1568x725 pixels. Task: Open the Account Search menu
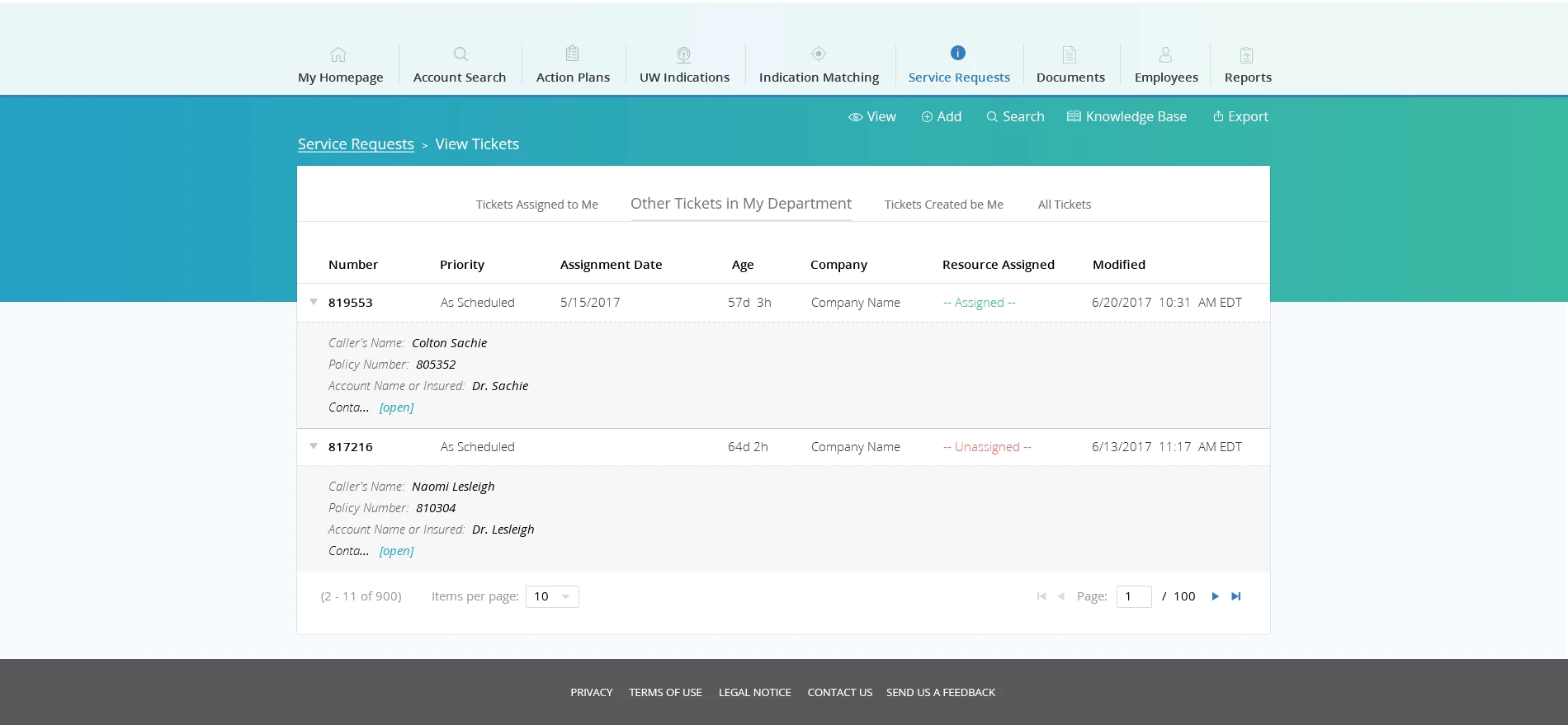point(460,78)
